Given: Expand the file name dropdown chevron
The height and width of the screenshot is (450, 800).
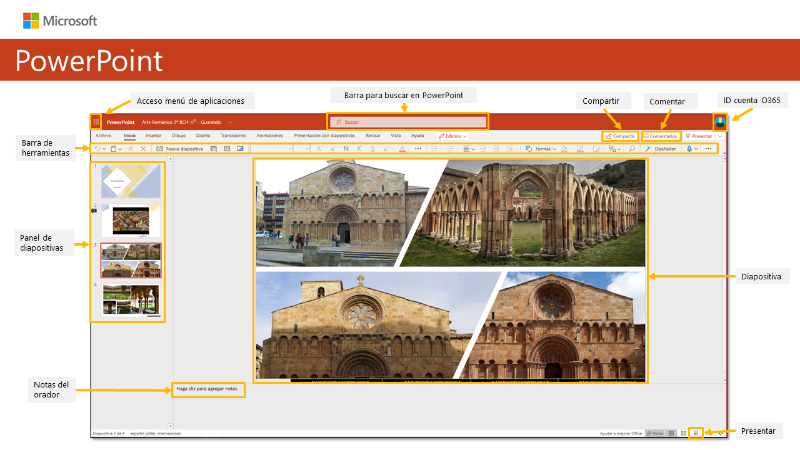Looking at the screenshot, I should click(x=230, y=122).
